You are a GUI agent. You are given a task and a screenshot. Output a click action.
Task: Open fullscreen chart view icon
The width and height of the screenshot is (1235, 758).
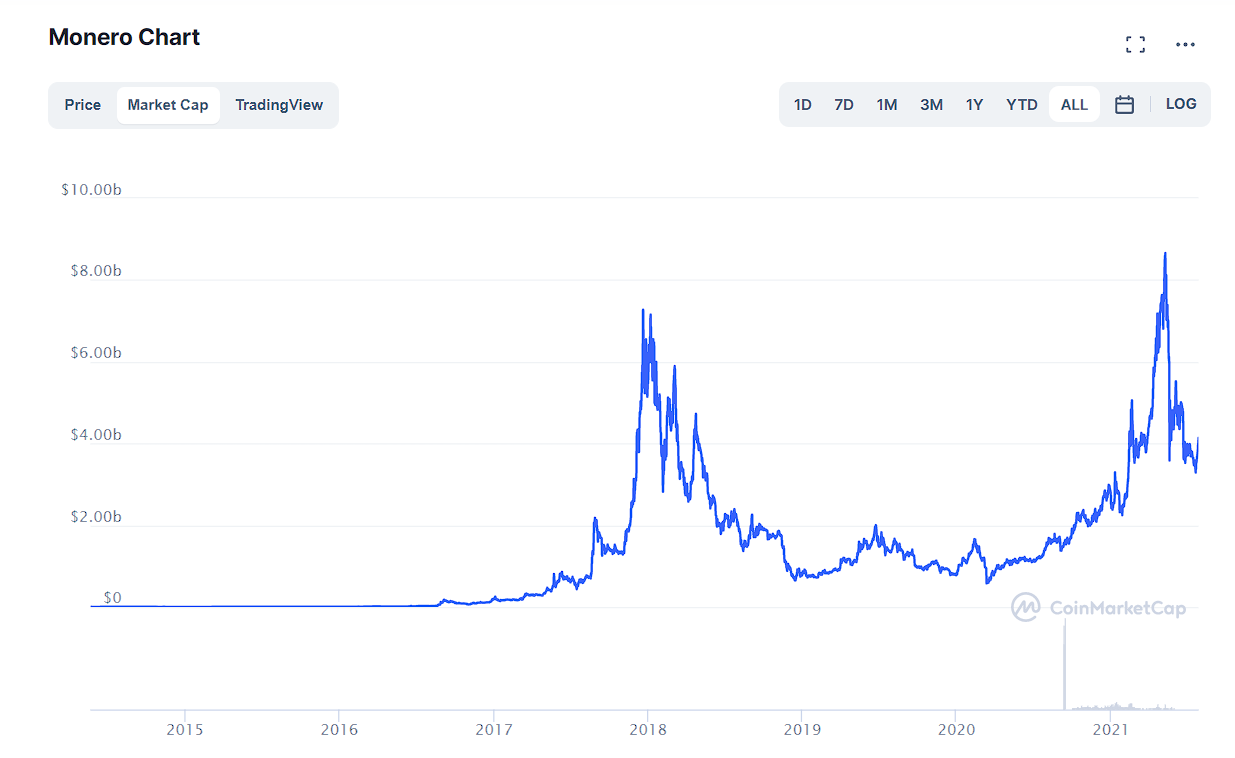tap(1135, 44)
